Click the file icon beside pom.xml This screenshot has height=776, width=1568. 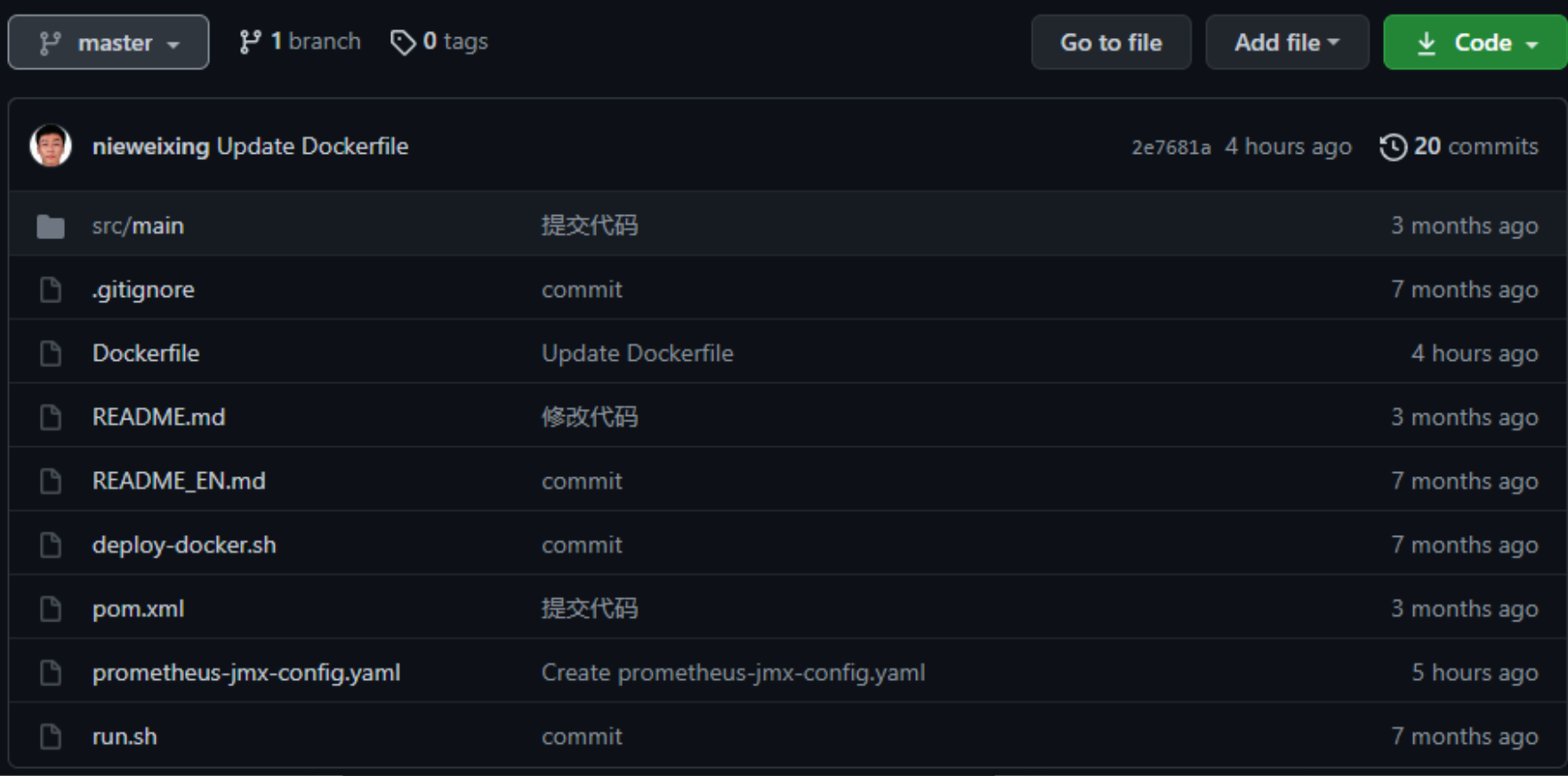tap(51, 609)
